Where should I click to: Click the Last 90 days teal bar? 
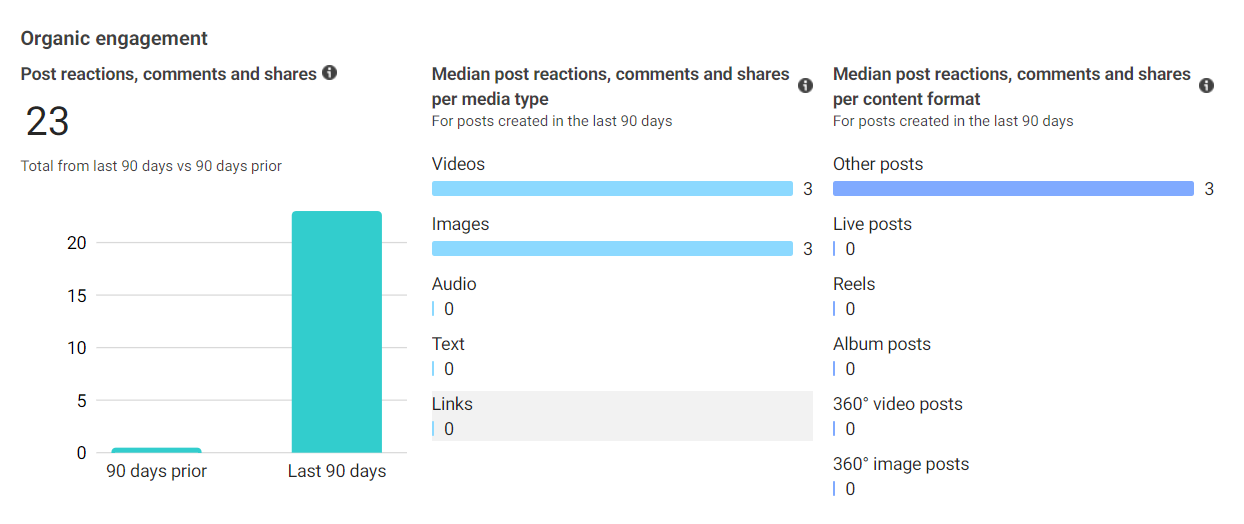coord(336,332)
